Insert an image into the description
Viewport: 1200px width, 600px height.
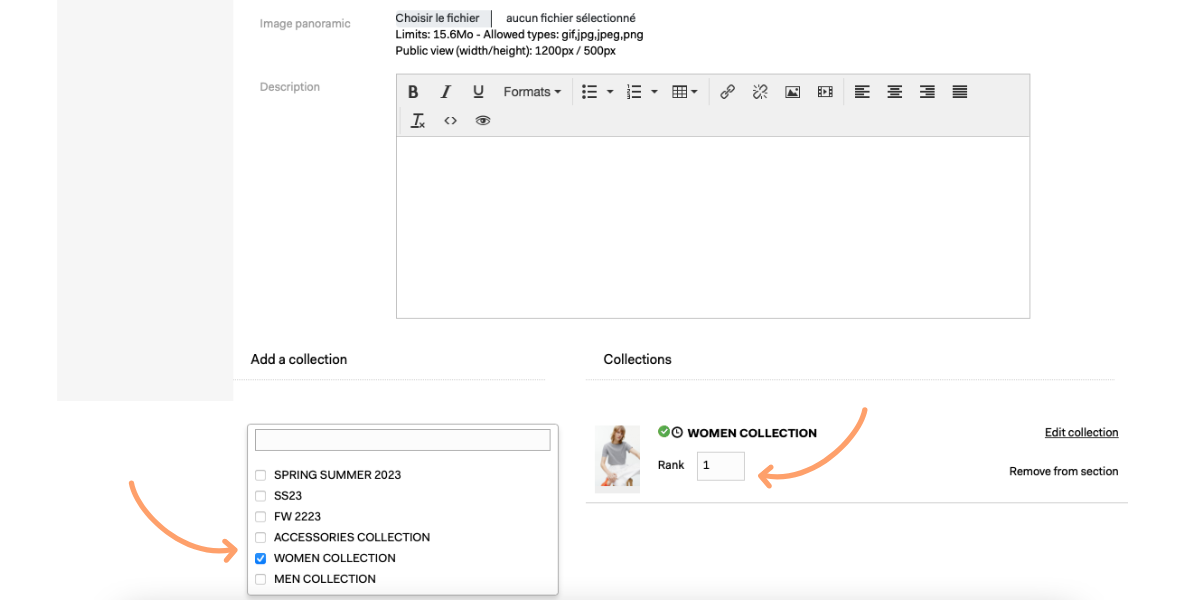pyautogui.click(x=792, y=92)
